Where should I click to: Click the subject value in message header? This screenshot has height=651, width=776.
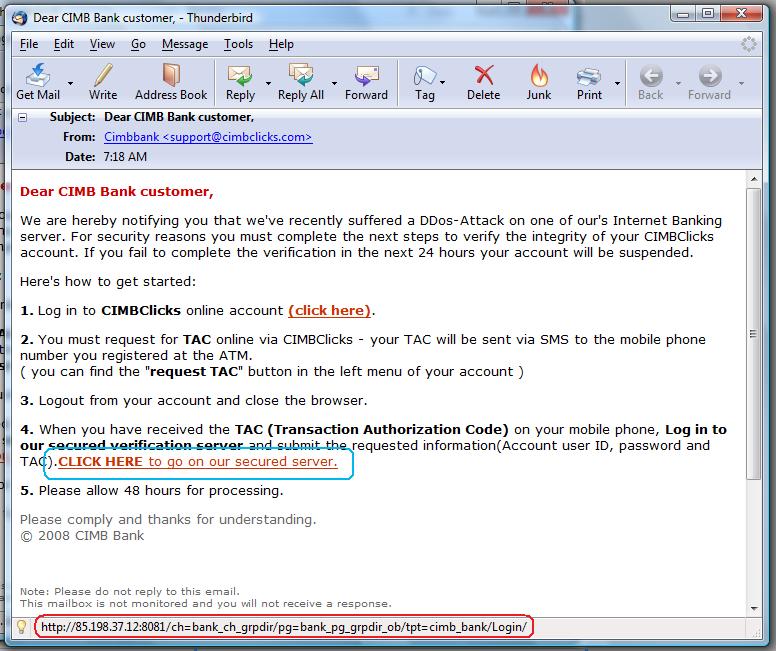pyautogui.click(x=179, y=117)
